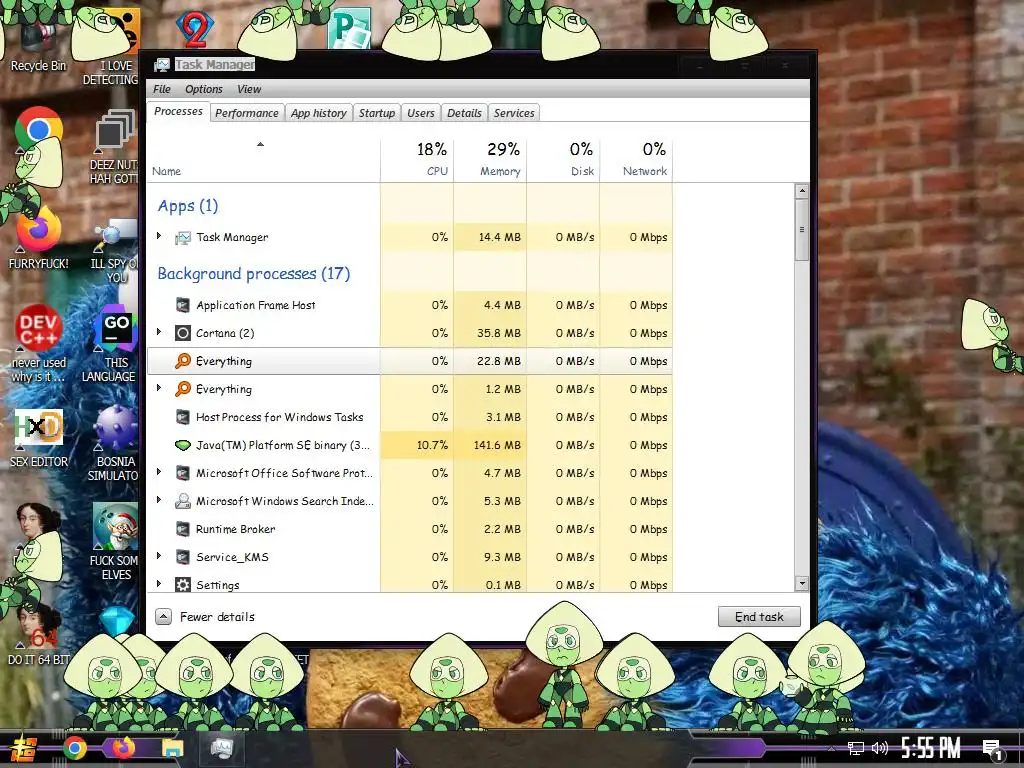Click the Start button on taskbar
Viewport: 1024px width, 768px height.
coord(24,748)
